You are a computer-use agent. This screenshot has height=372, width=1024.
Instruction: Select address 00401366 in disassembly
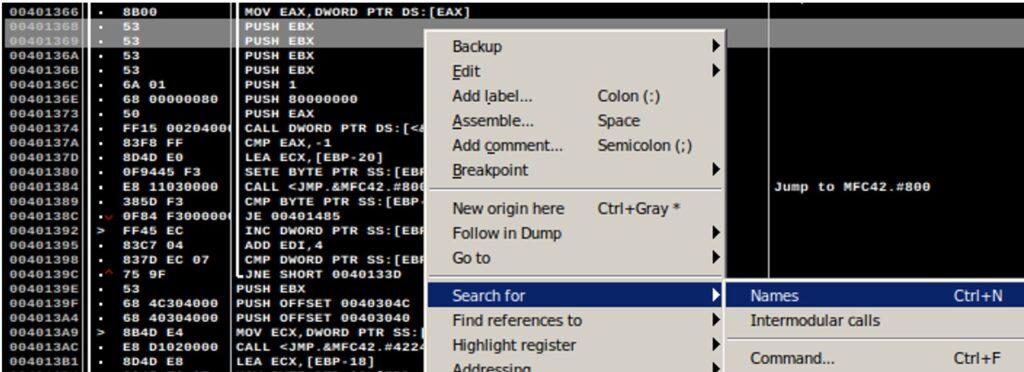pos(44,12)
